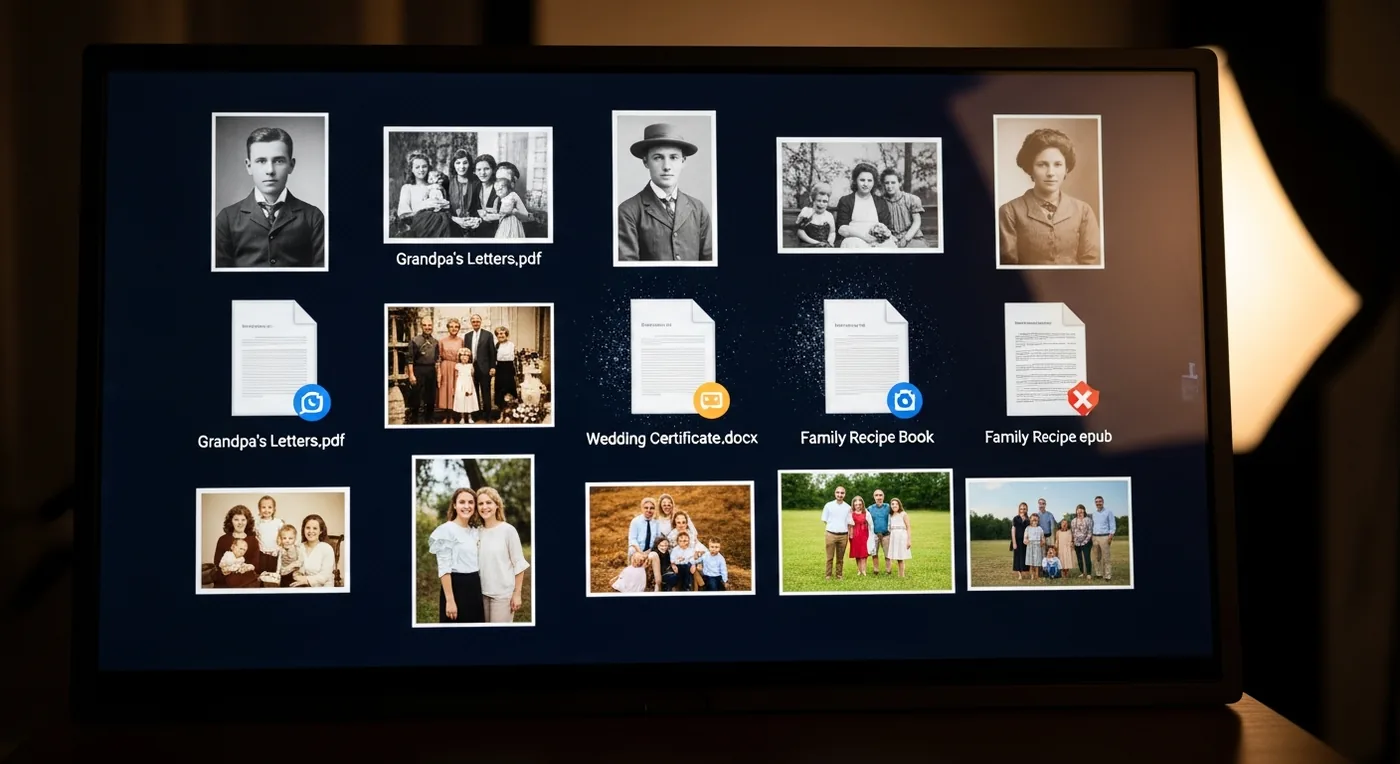The width and height of the screenshot is (1400, 764).
Task: Click the red X shield on Family Recipe epub
Action: pos(1083,399)
